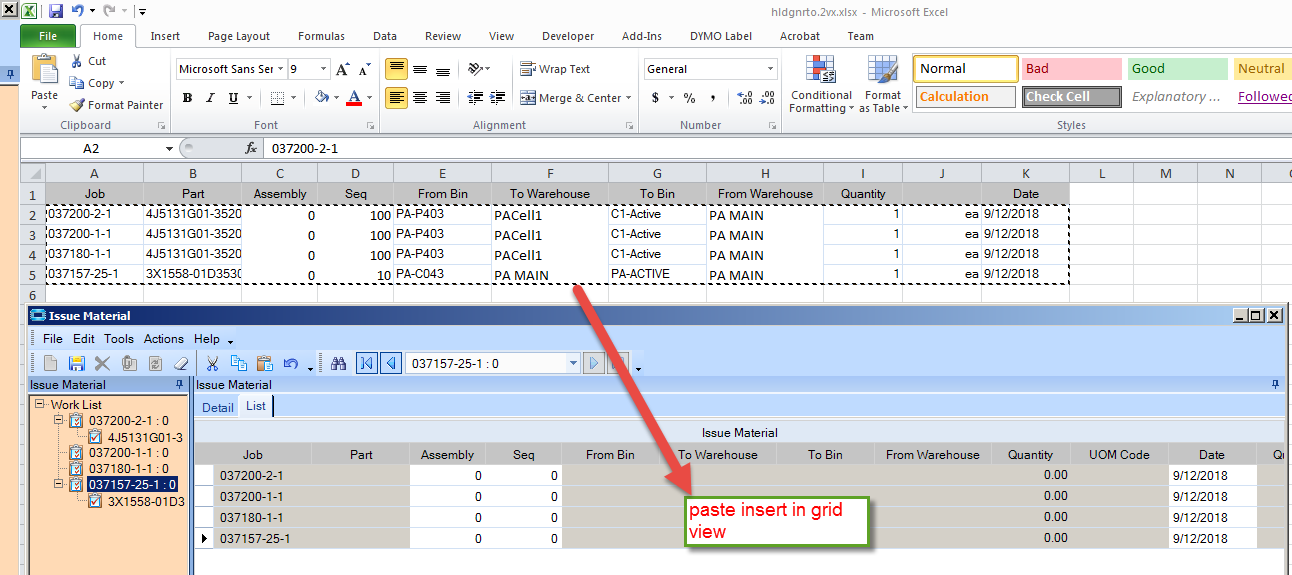Viewport: 1292px width, 575px height.
Task: Click the binoculars Search icon in Issue Material
Action: point(338,363)
